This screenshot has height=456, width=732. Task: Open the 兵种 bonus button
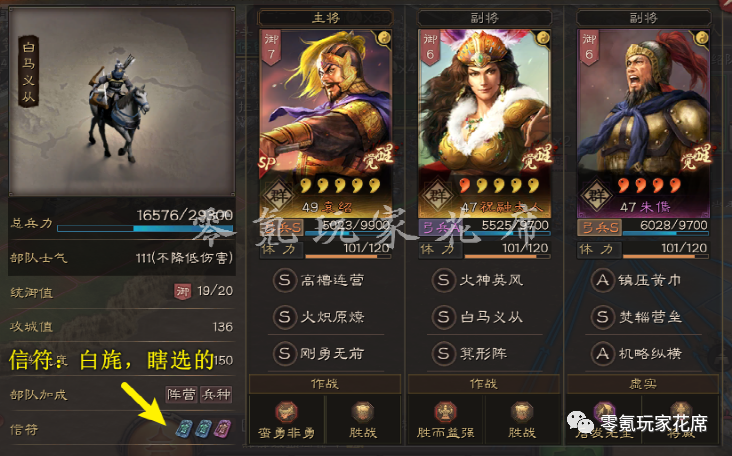(216, 394)
